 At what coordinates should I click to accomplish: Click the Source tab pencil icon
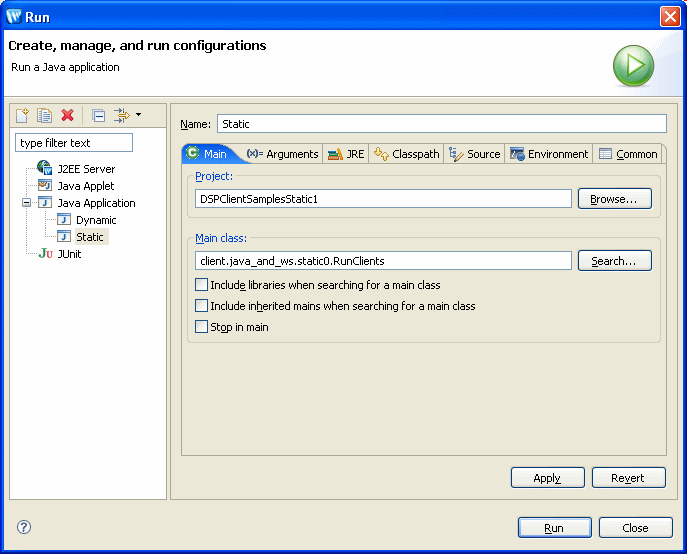(456, 154)
